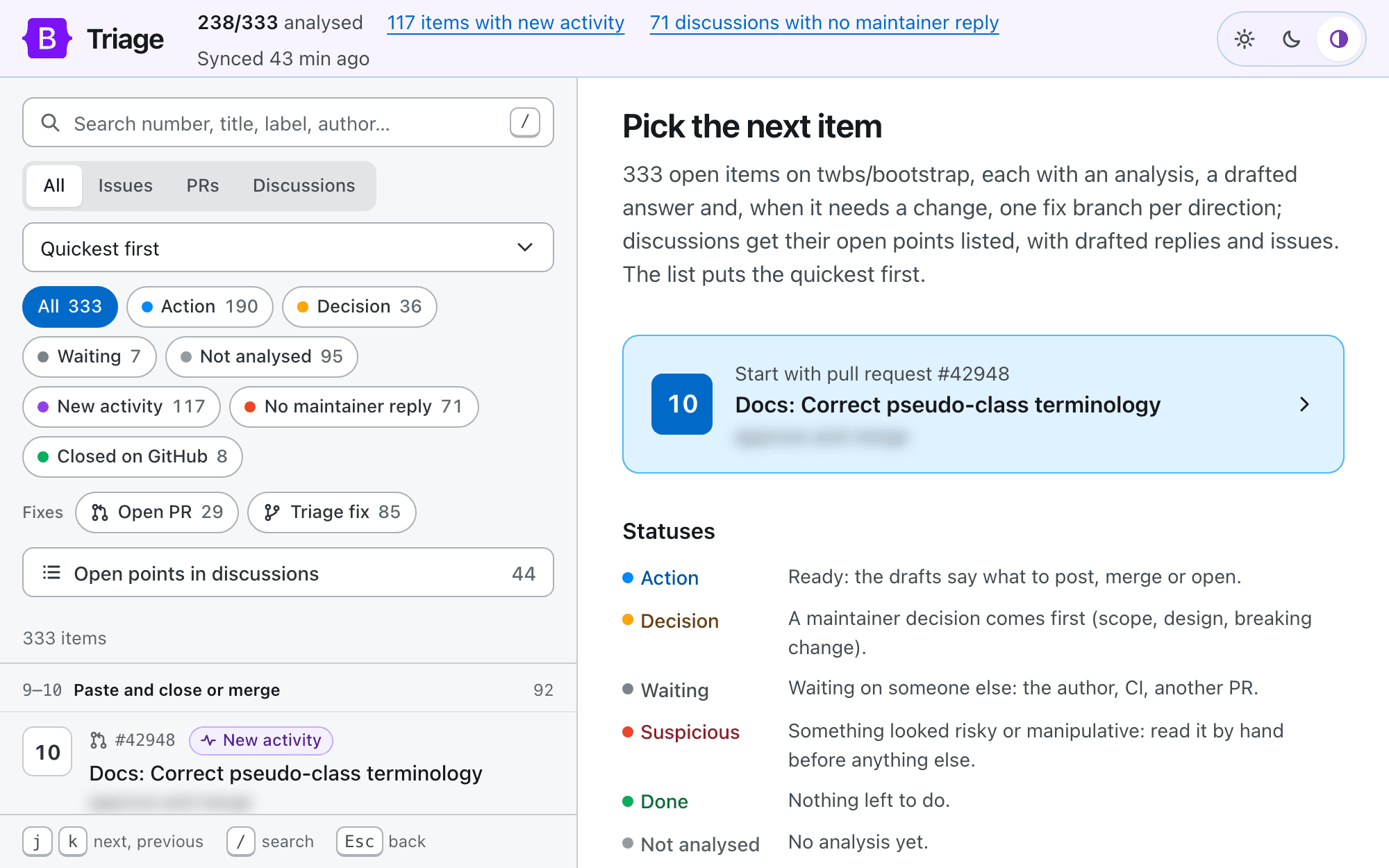Viewport: 1389px width, 868px height.
Task: Click the search magnifier icon
Action: (50, 123)
